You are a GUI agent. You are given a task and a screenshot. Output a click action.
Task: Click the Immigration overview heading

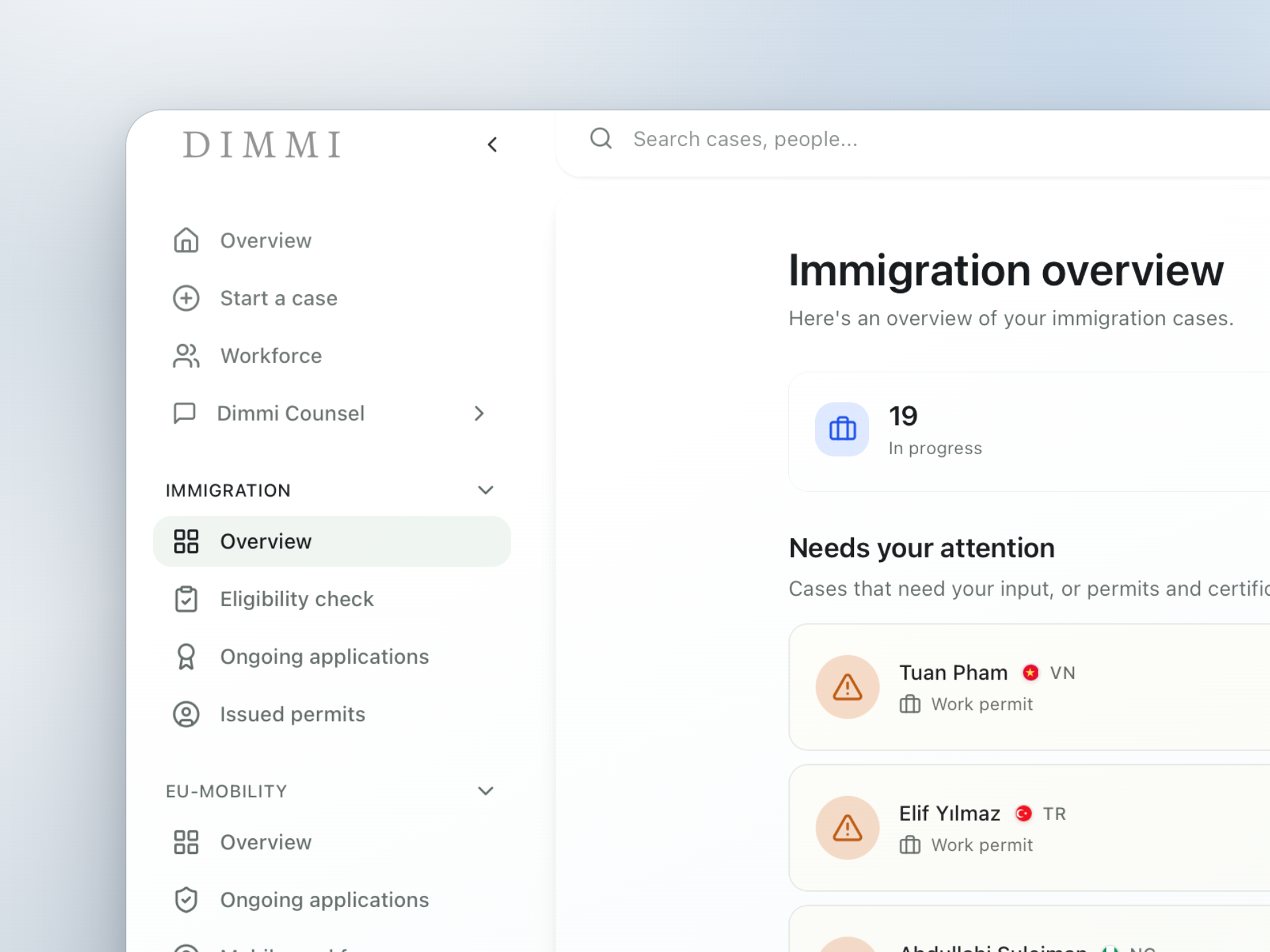point(1007,270)
